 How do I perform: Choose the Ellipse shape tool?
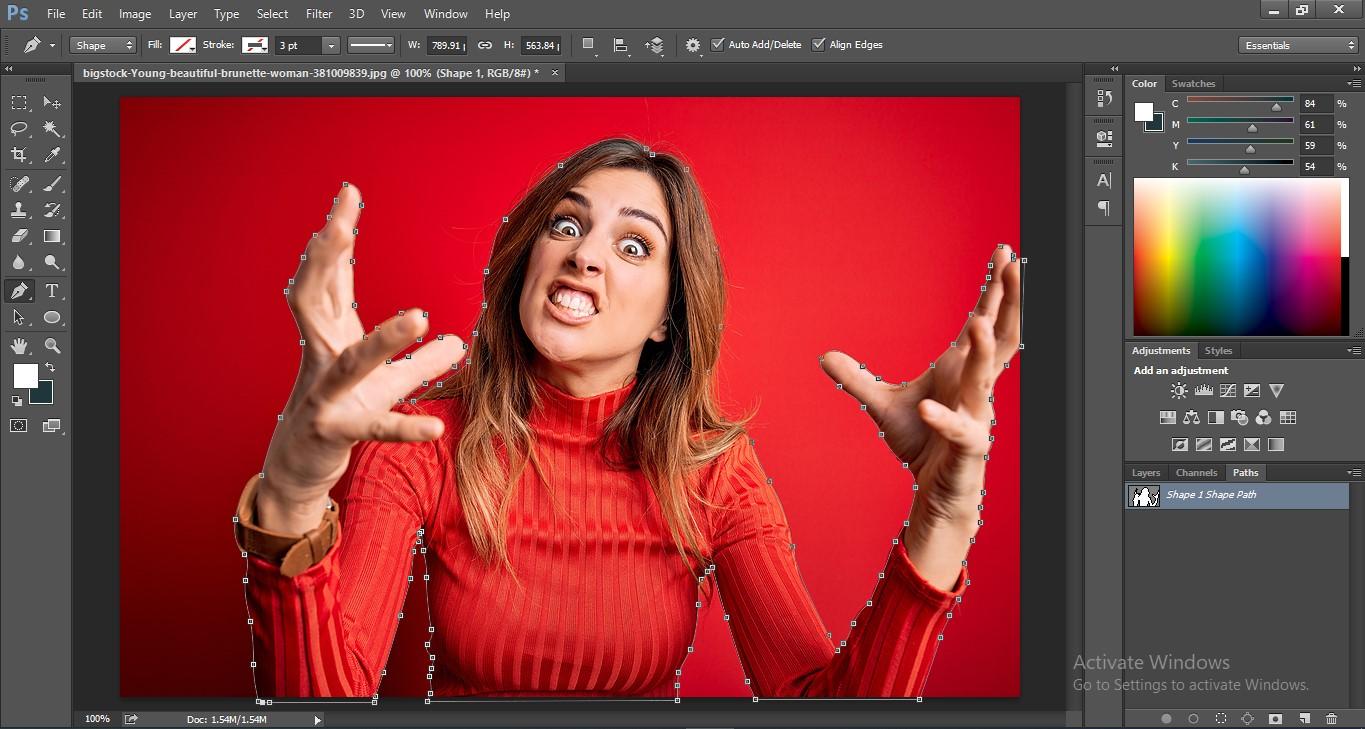[52, 317]
